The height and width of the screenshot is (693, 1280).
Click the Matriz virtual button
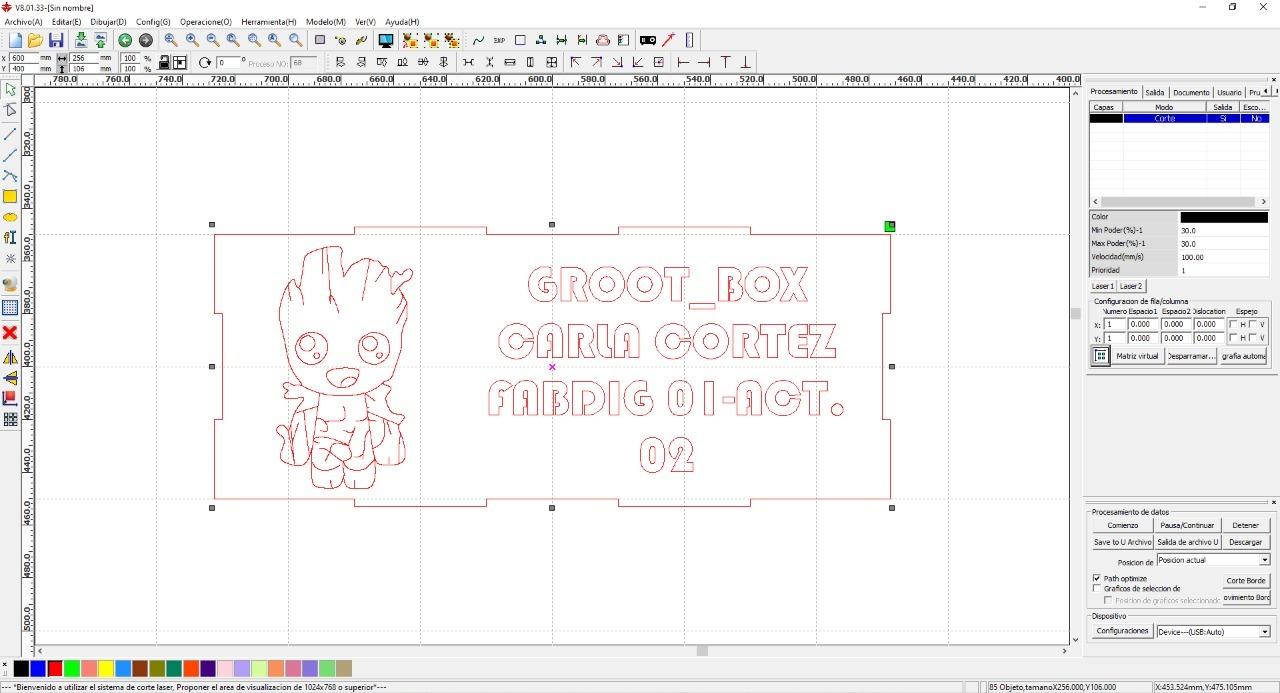coord(1137,356)
